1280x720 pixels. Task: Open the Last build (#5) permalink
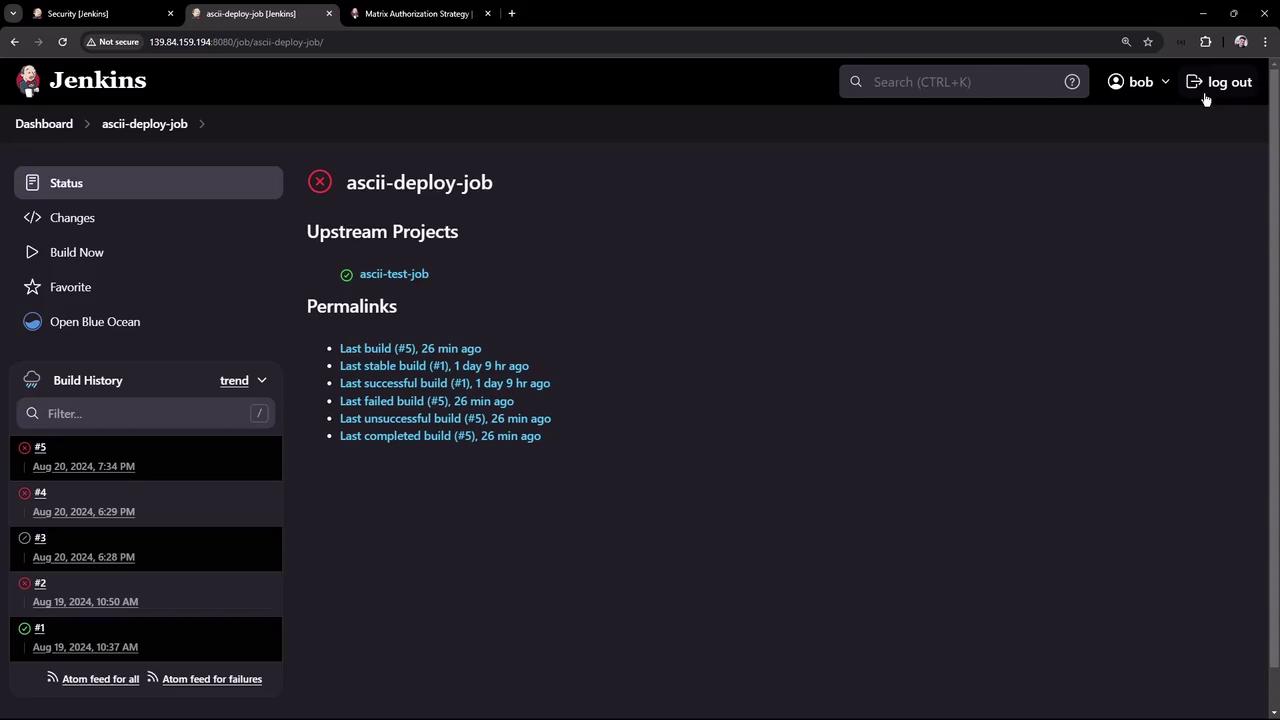(x=410, y=349)
